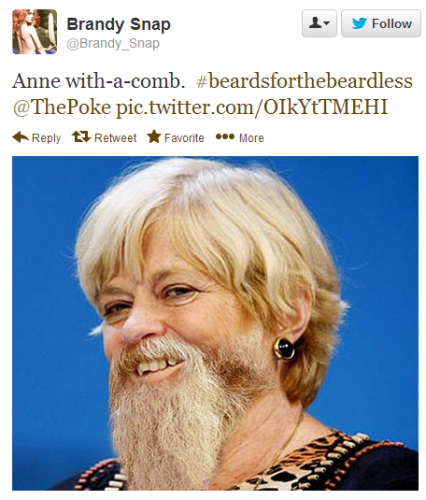Select the Retweet text label
Screen dimensions: 426x500
point(115,138)
